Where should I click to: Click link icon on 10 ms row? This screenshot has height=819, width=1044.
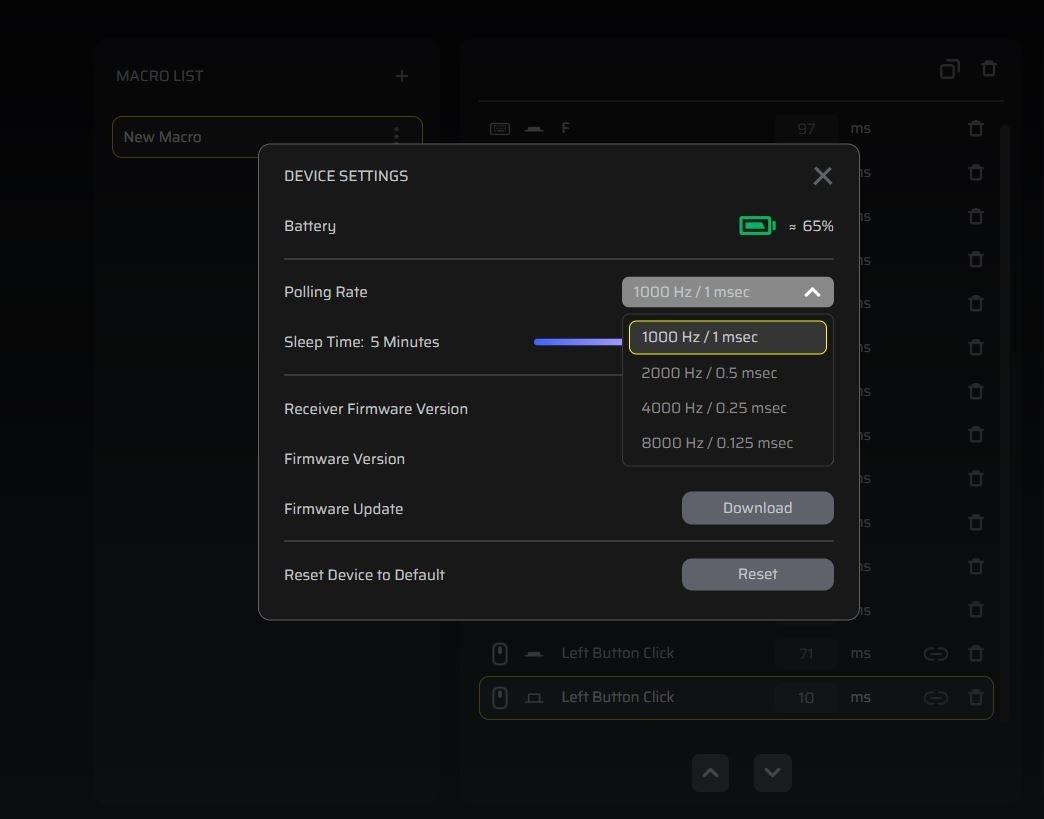coord(935,698)
